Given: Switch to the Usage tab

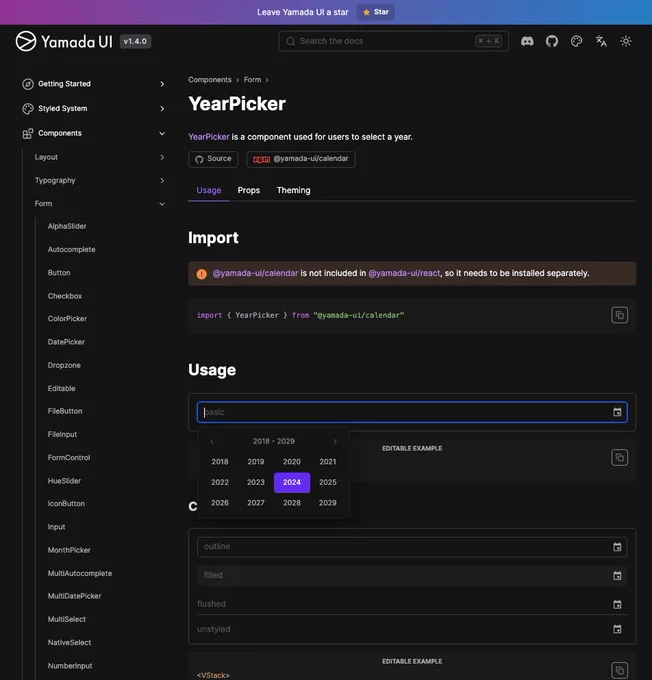Looking at the screenshot, I should click(x=209, y=190).
